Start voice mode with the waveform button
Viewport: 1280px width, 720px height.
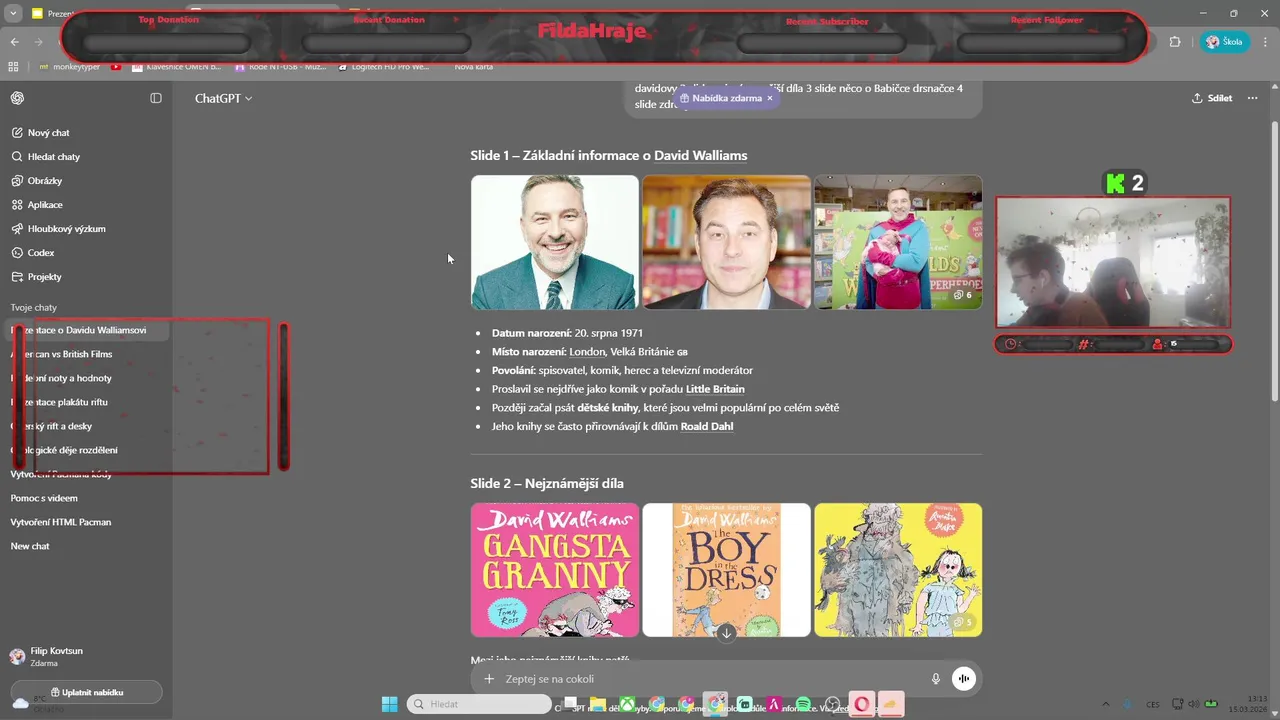pyautogui.click(x=964, y=679)
